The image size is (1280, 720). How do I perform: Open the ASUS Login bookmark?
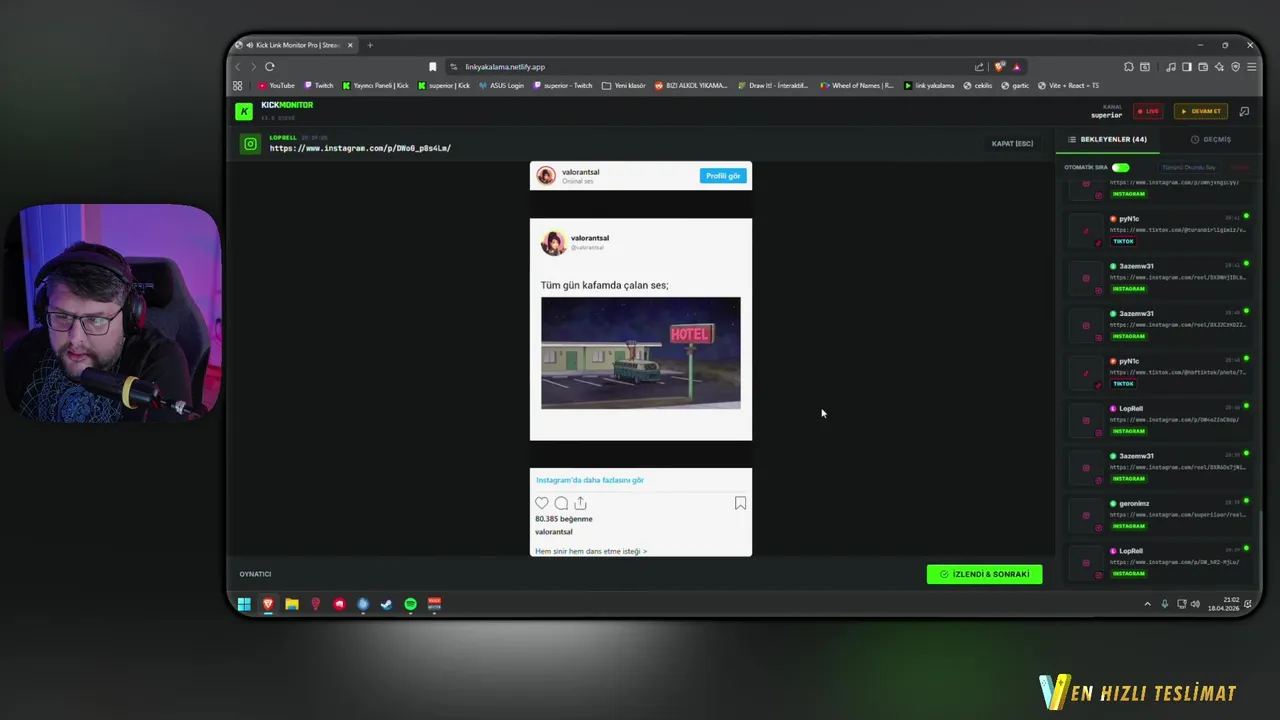tap(501, 85)
